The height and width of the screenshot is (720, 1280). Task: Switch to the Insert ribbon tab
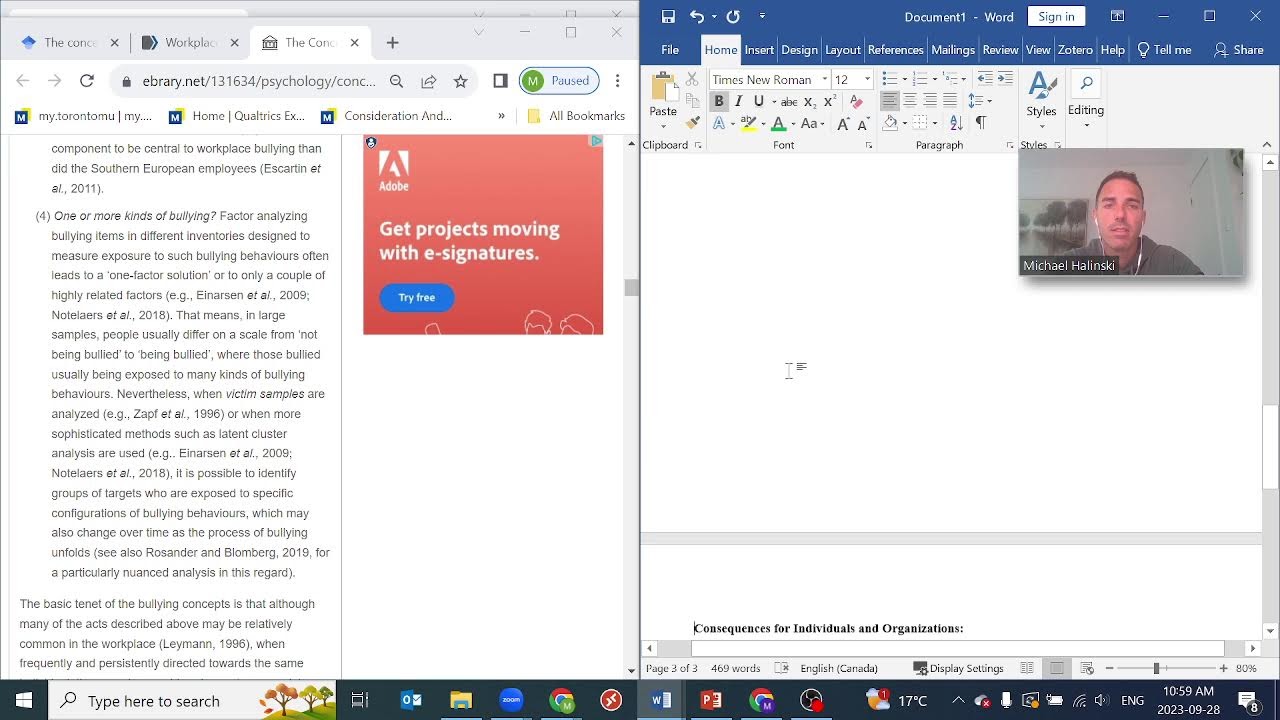(x=759, y=50)
